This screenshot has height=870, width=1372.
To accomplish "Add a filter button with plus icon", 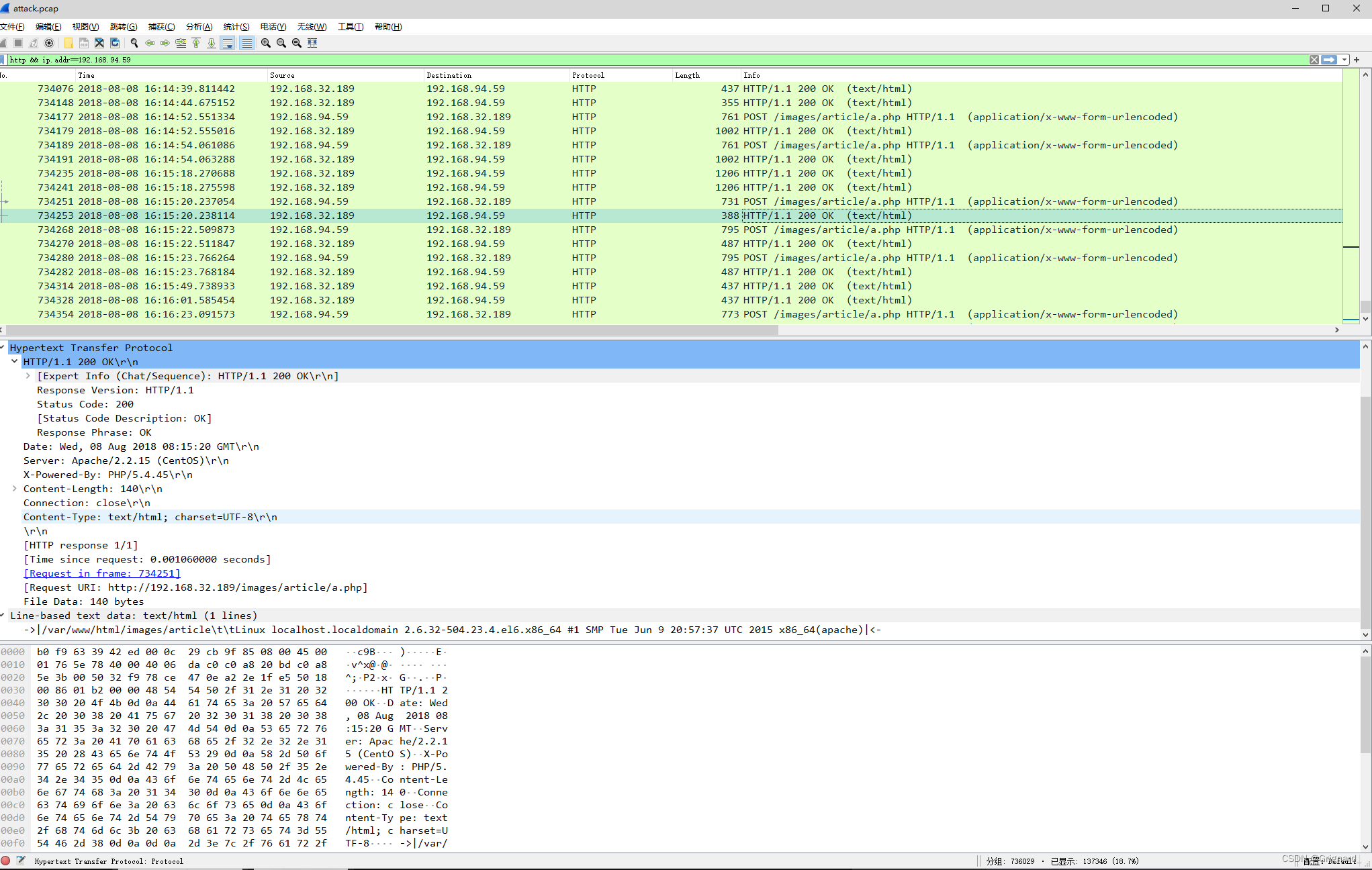I will click(x=1357, y=60).
